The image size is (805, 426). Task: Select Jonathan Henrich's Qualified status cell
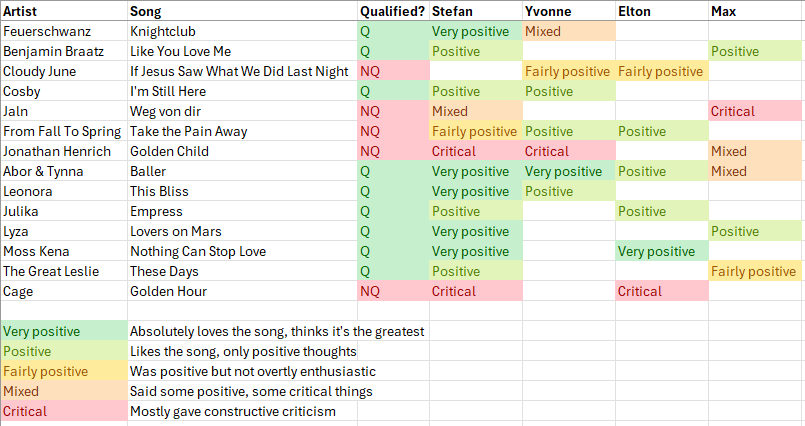pos(391,151)
